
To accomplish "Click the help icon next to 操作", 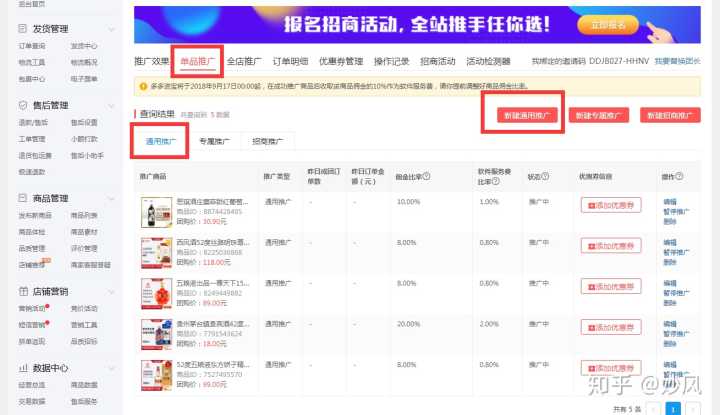I will pyautogui.click(x=679, y=176).
